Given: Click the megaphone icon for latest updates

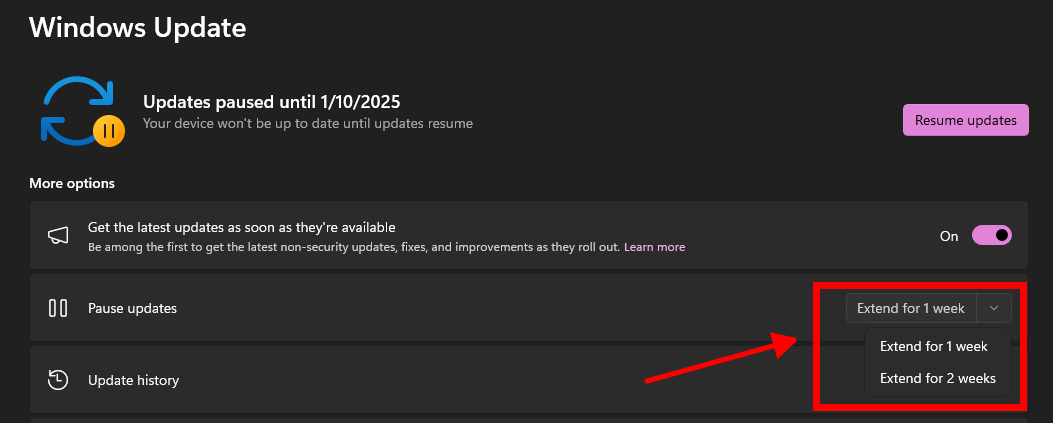Looking at the screenshot, I should pyautogui.click(x=58, y=236).
